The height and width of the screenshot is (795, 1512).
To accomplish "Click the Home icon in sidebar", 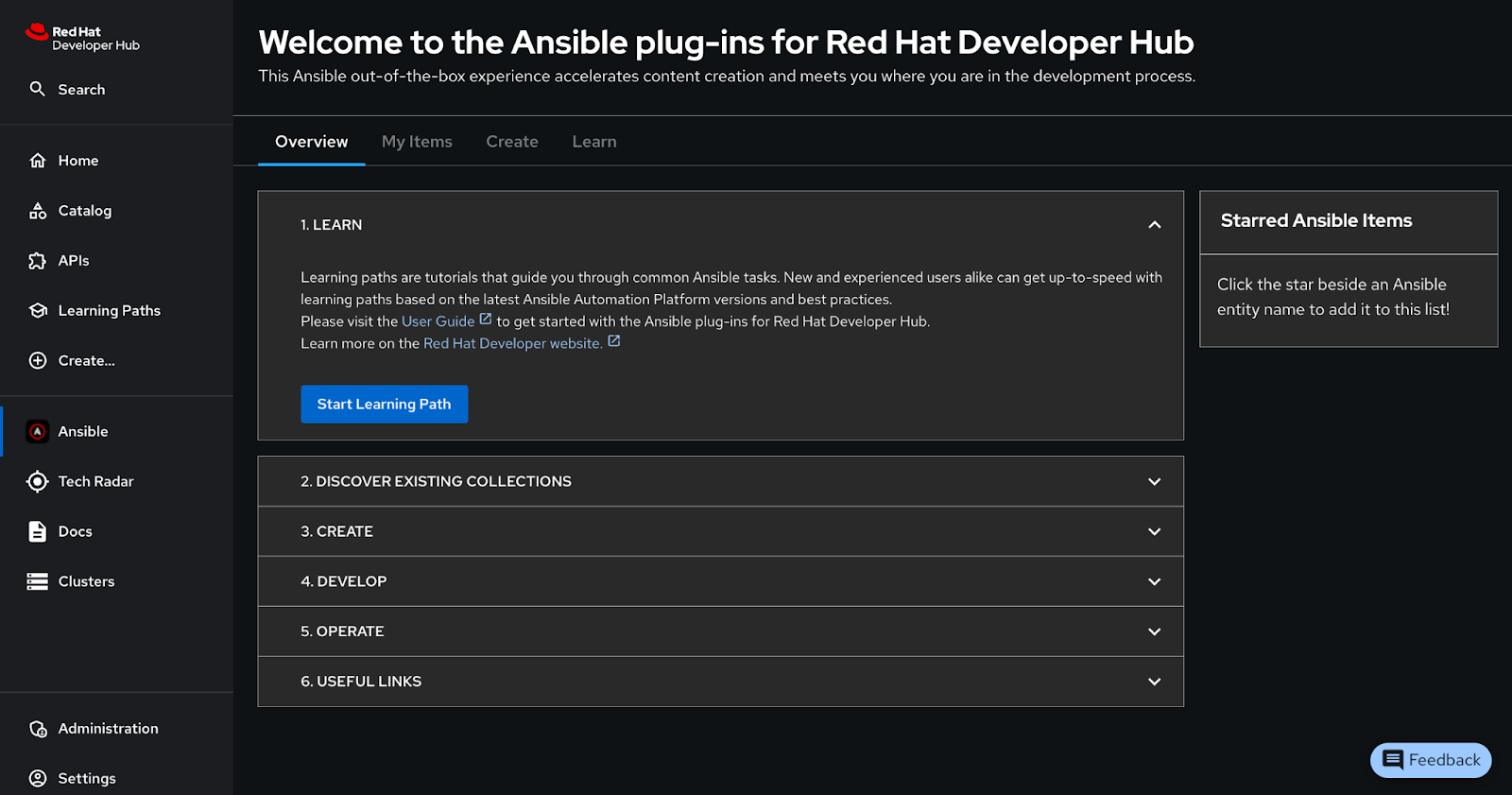I will (x=38, y=161).
